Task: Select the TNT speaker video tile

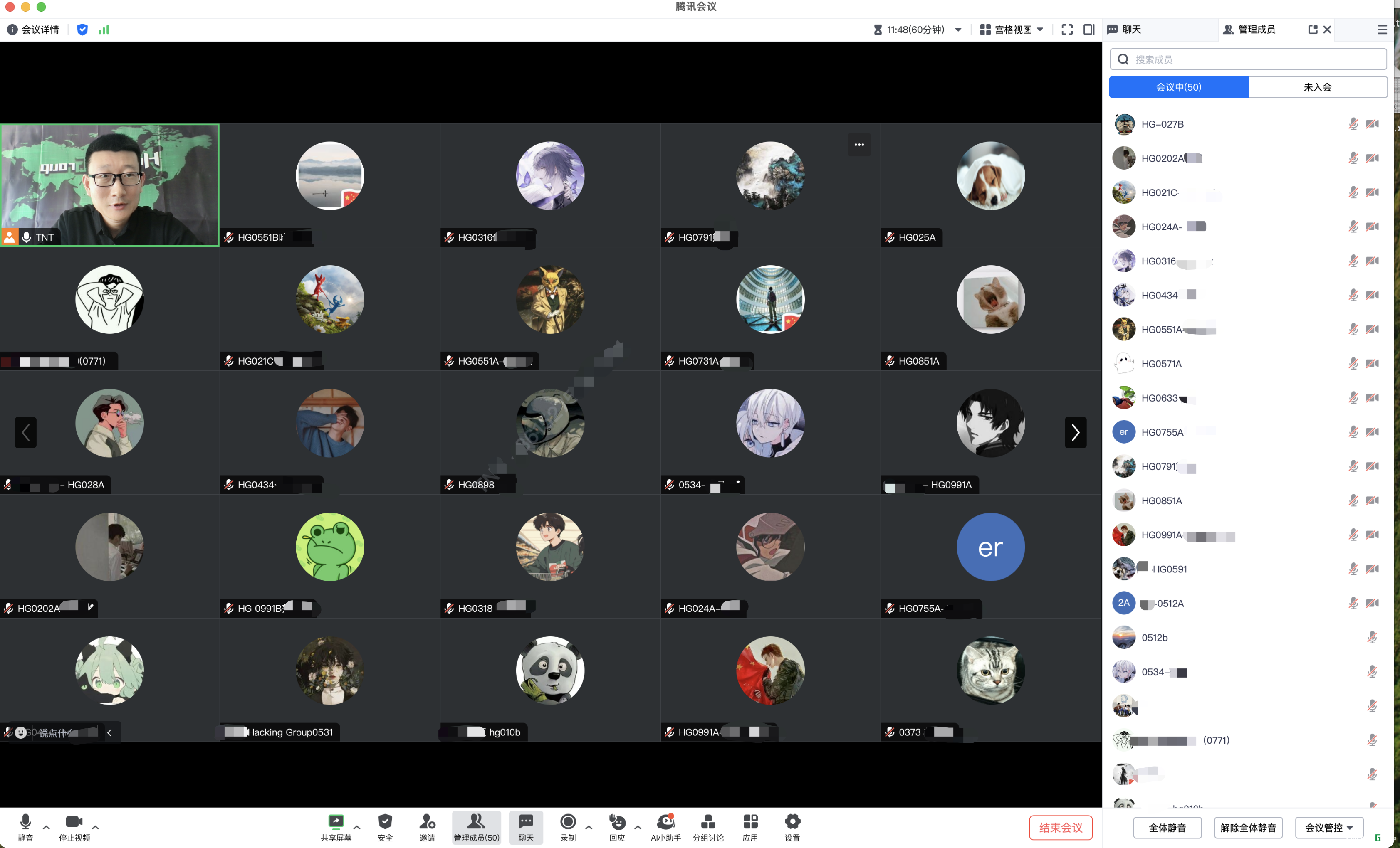Action: 110,185
